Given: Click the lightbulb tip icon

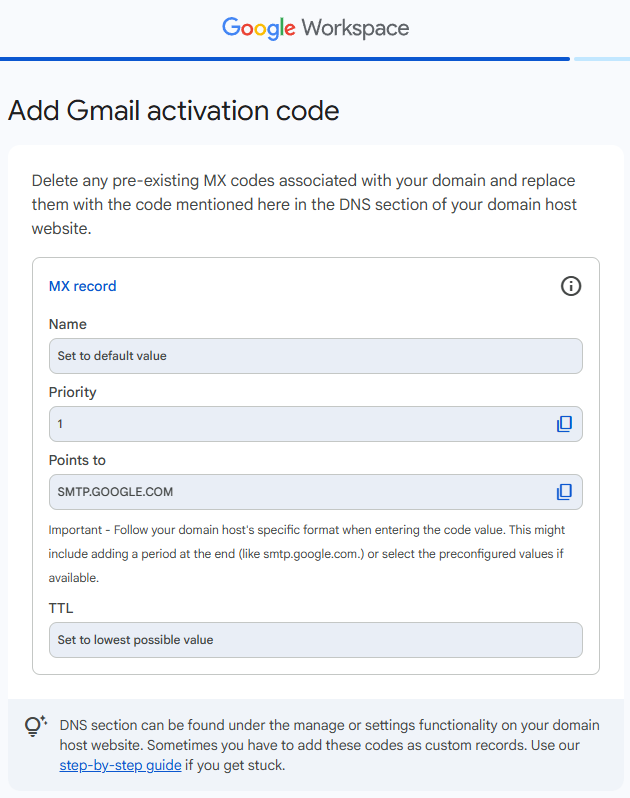Looking at the screenshot, I should 36,726.
